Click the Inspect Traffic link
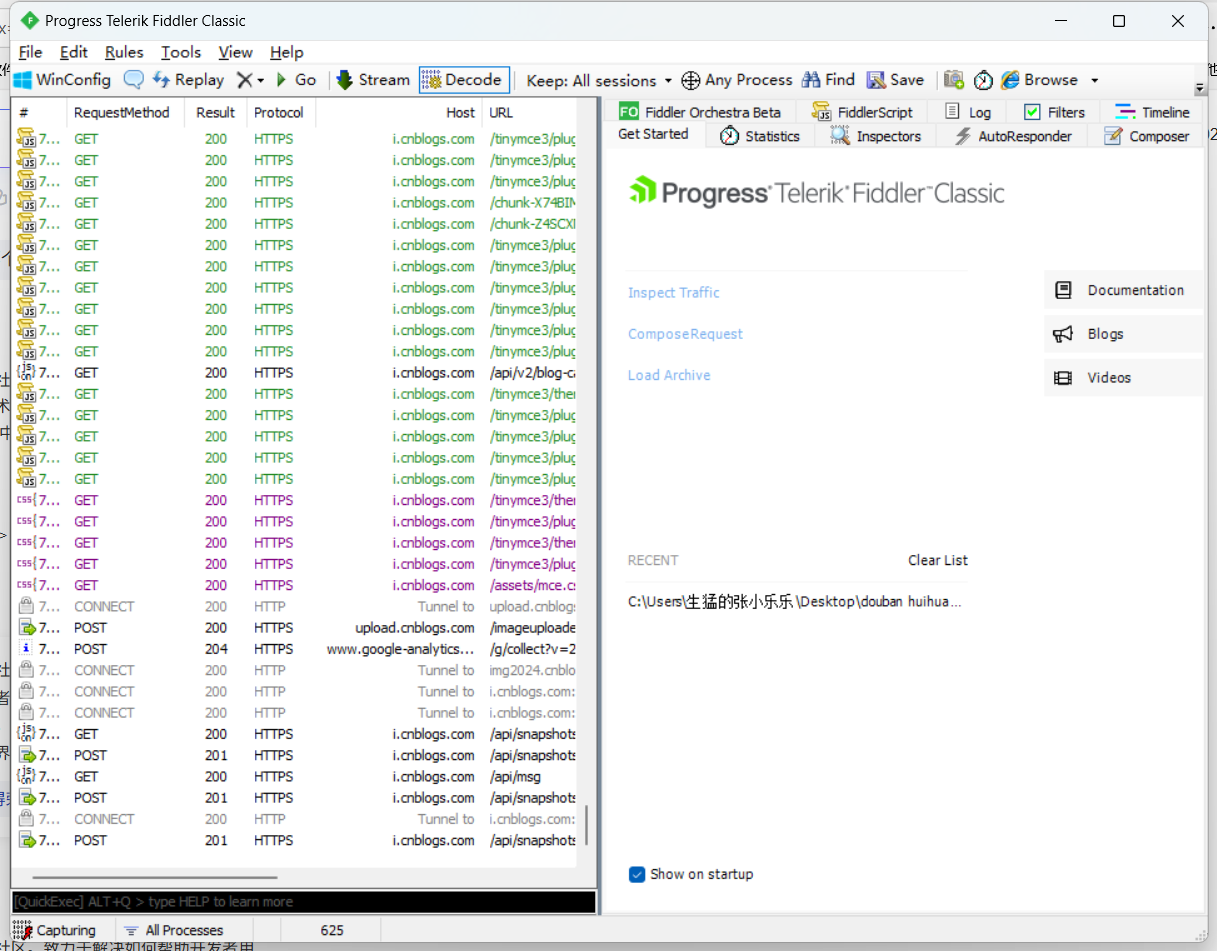Viewport: 1217px width, 951px height. (674, 293)
